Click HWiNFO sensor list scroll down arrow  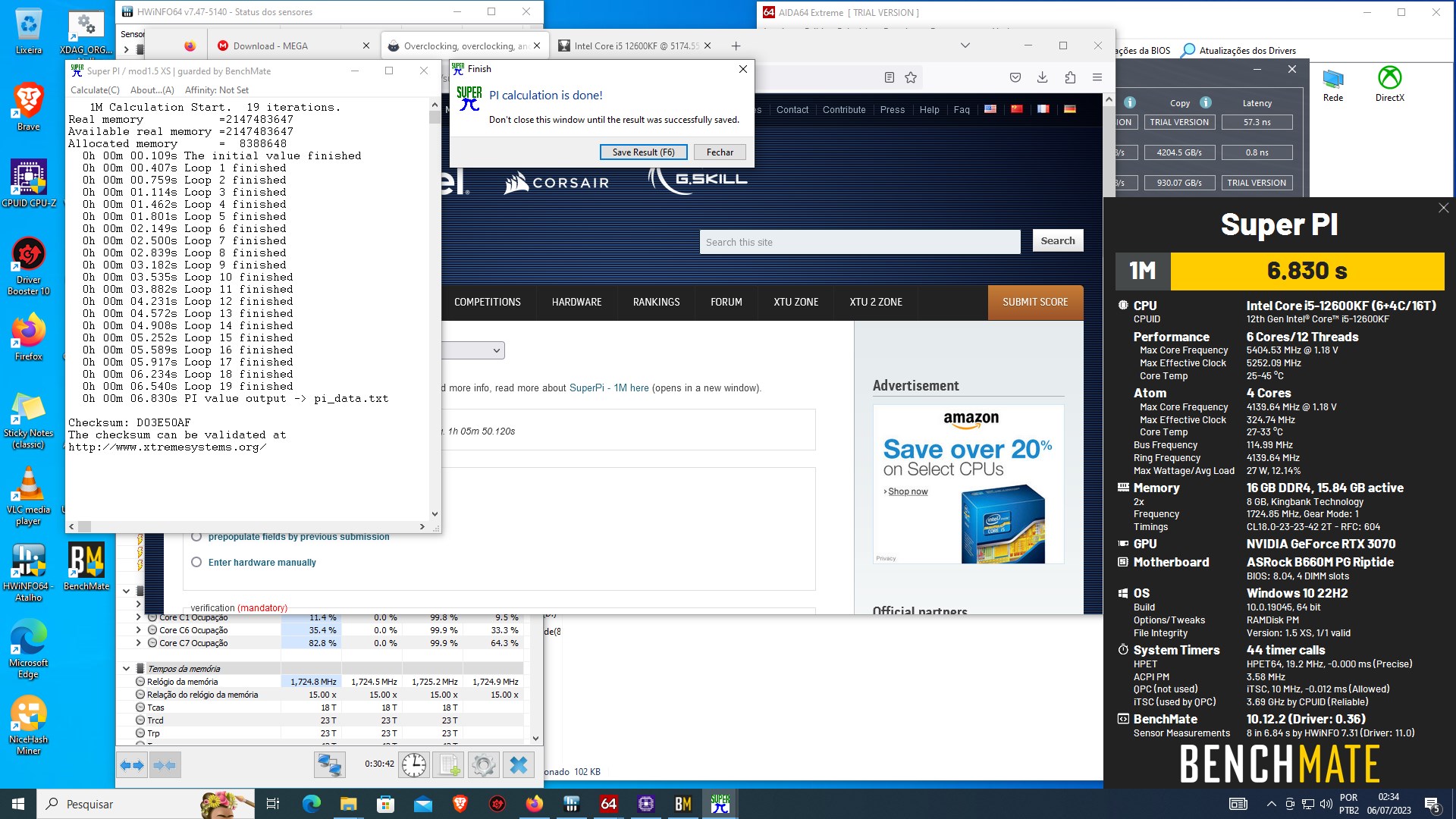[x=535, y=738]
